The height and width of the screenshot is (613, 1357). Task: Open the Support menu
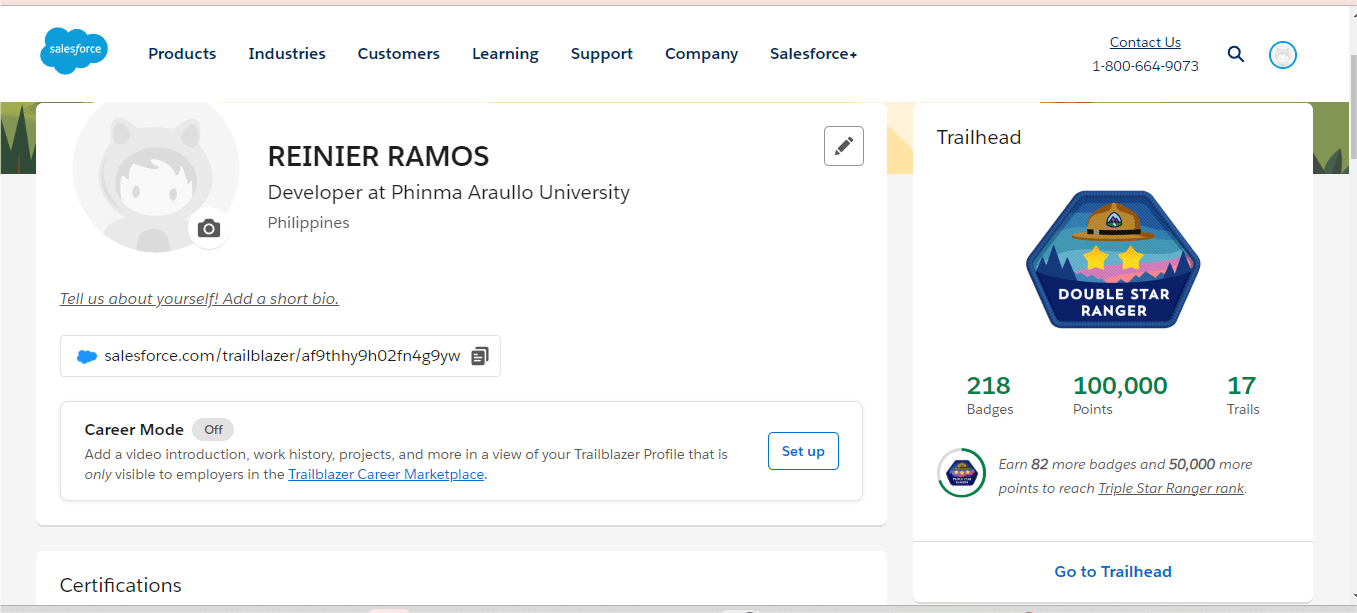tap(602, 54)
